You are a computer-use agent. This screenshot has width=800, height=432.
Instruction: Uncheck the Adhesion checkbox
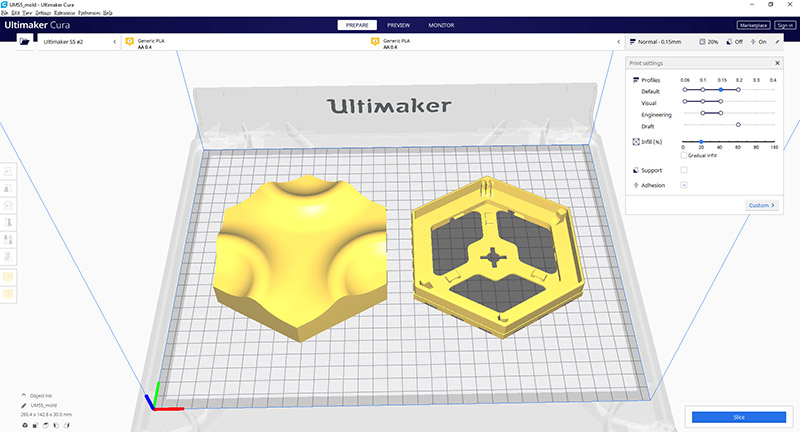[684, 185]
